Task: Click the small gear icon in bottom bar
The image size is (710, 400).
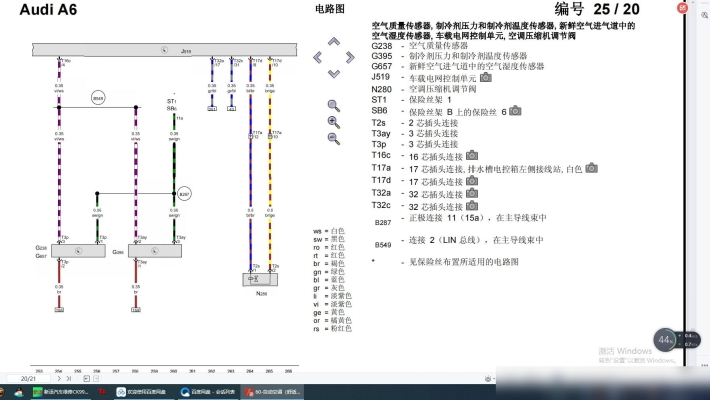Action: [x=488, y=379]
